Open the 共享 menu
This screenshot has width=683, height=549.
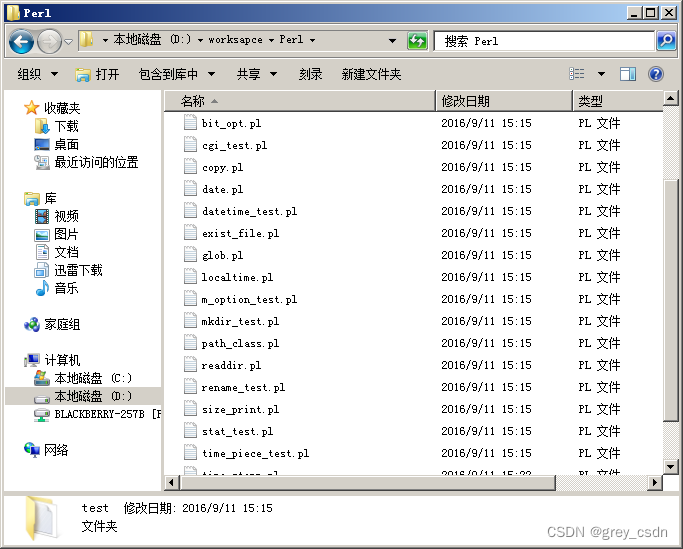(x=257, y=74)
